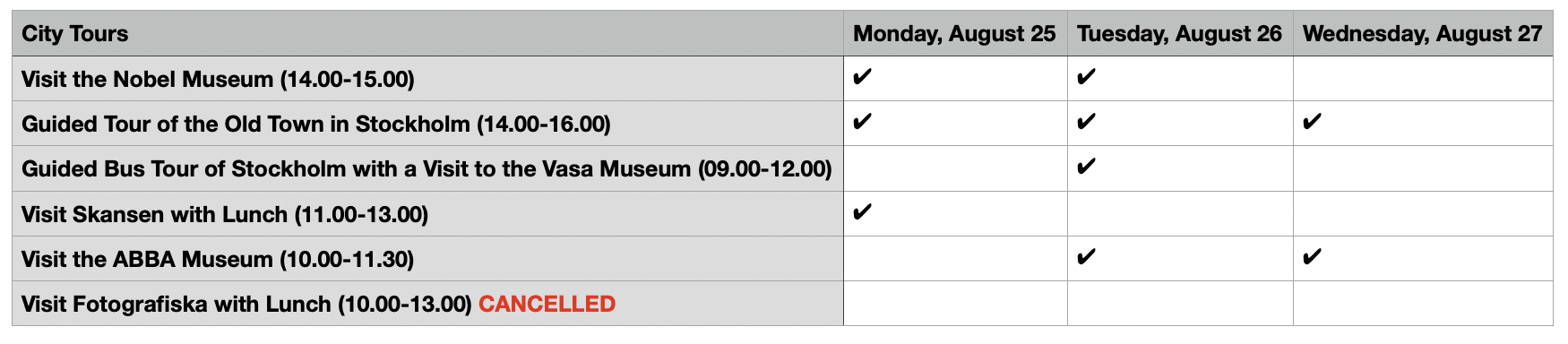Click the Nobel Museum checkmark under Tuesday
Screen dimensions: 1568x344
(x=1086, y=78)
